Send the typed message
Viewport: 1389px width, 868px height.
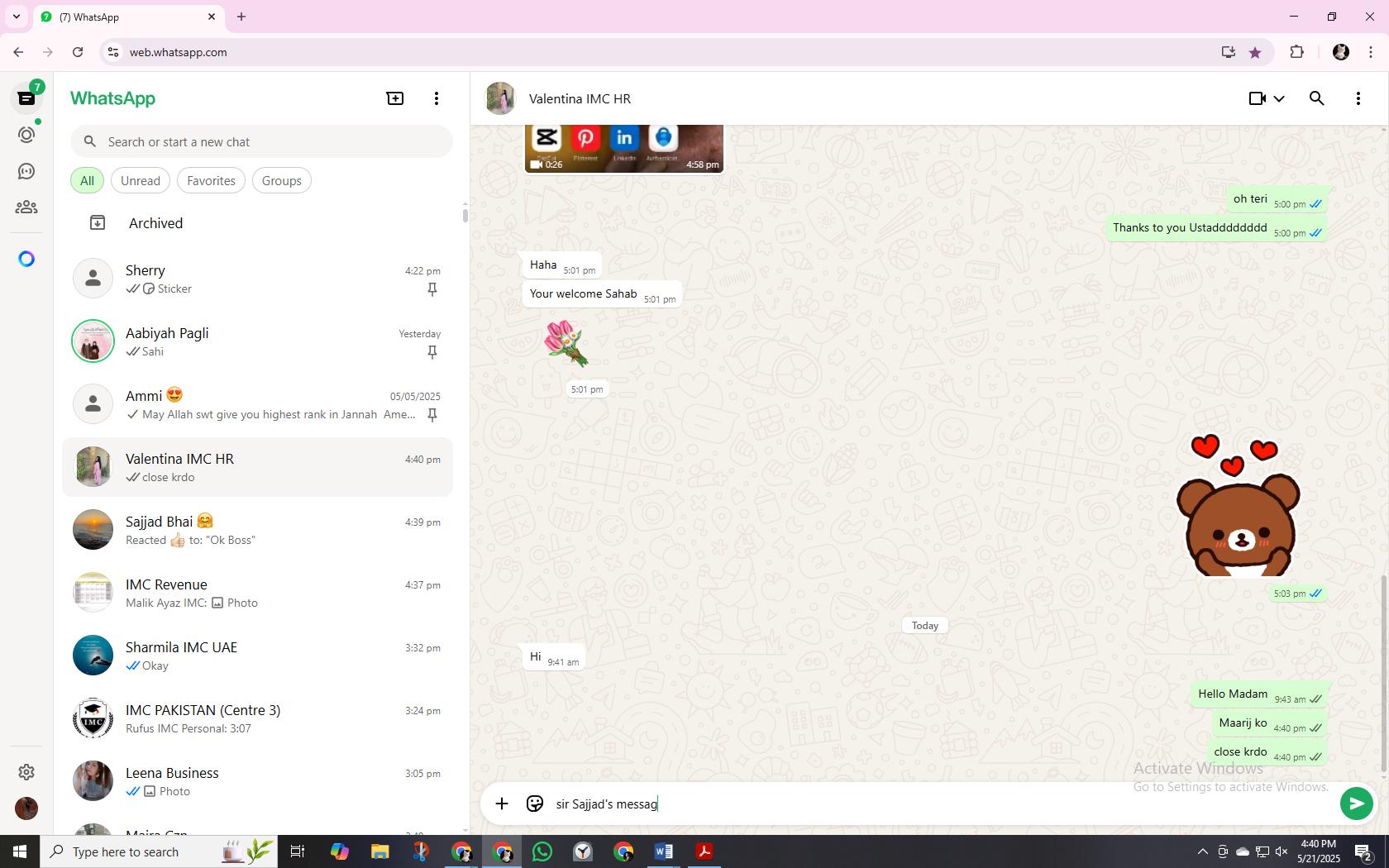point(1357,804)
